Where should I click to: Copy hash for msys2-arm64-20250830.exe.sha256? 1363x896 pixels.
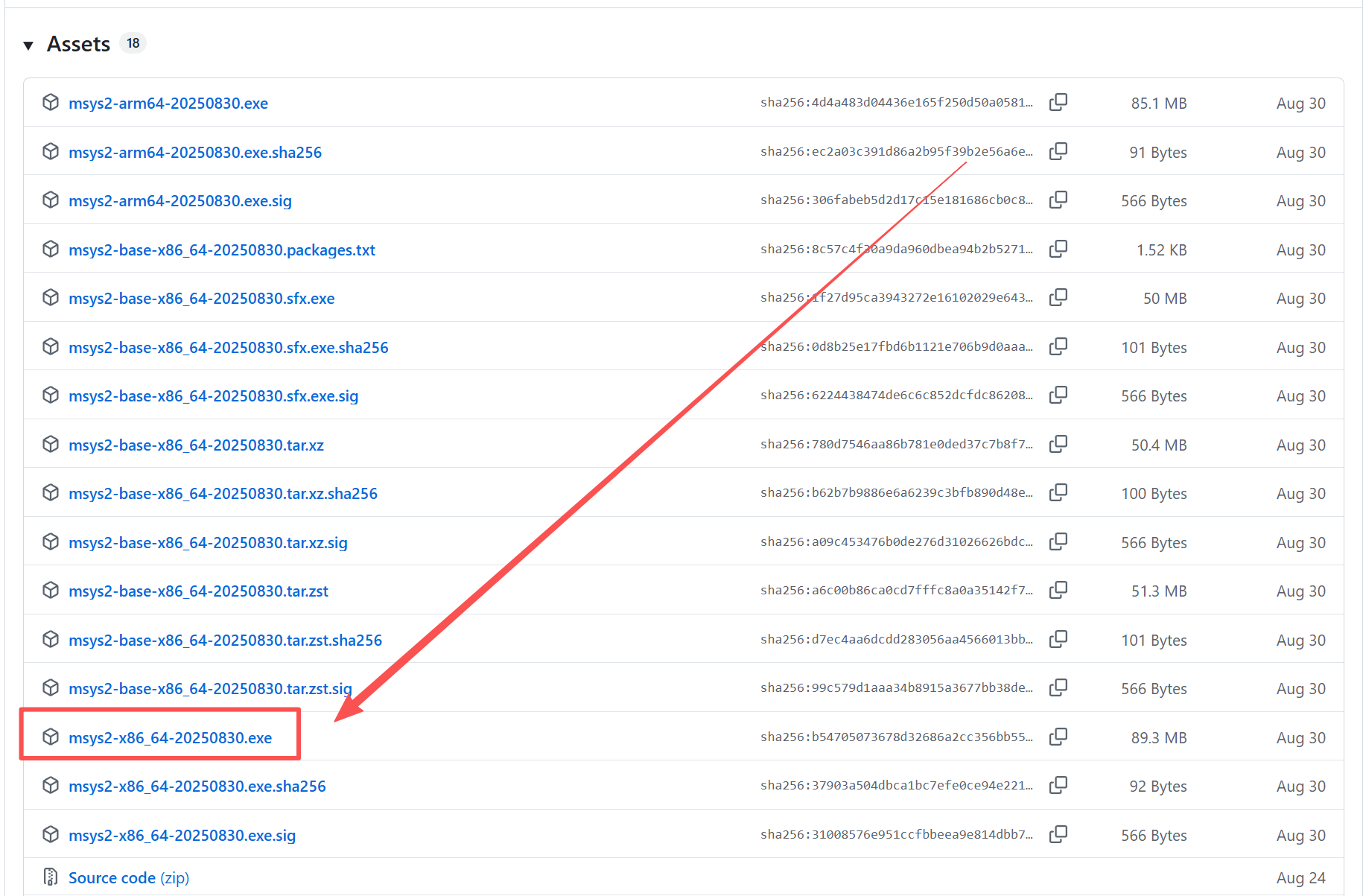[1058, 151]
